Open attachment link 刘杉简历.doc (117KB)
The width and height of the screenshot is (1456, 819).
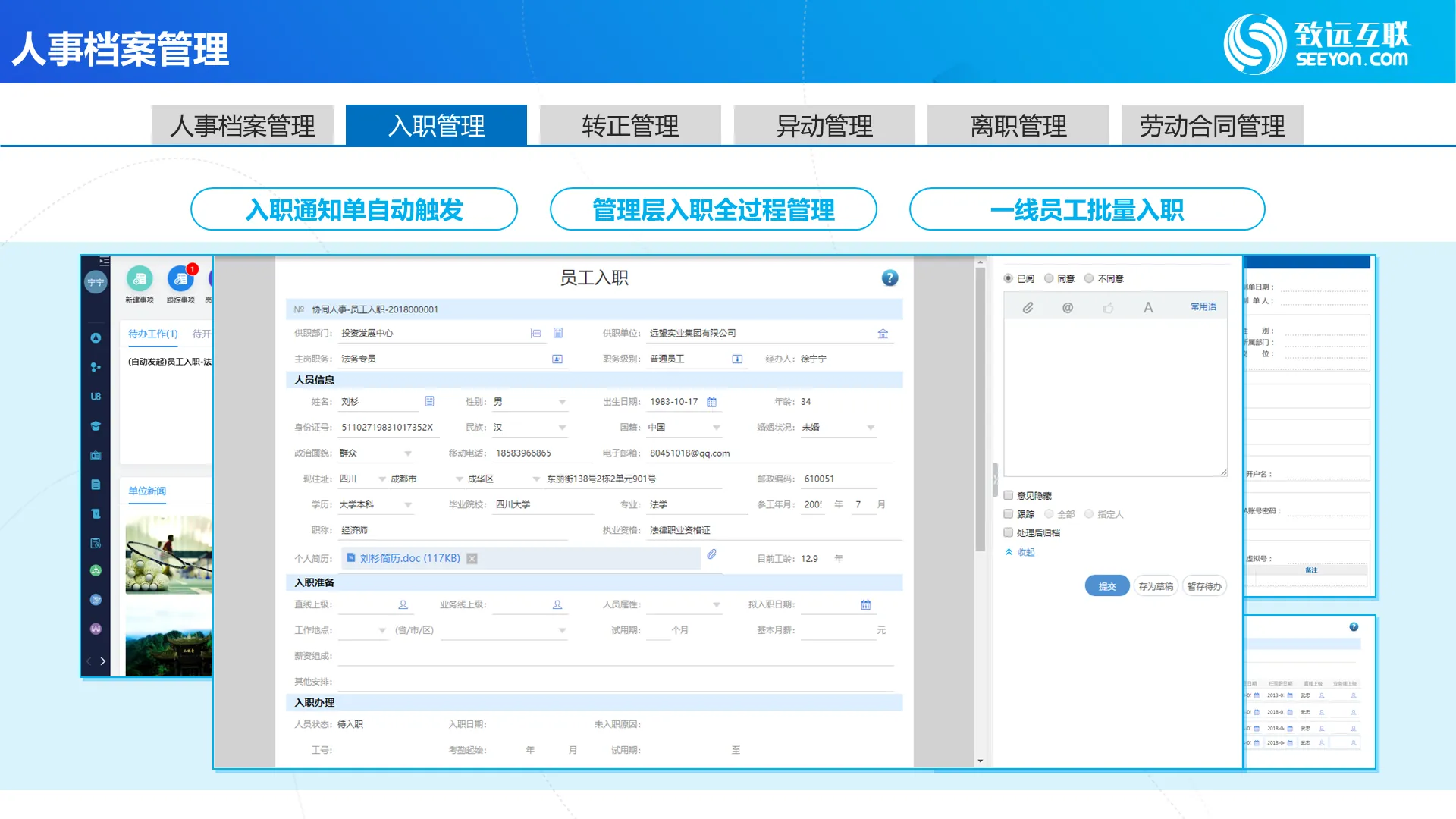click(x=409, y=558)
